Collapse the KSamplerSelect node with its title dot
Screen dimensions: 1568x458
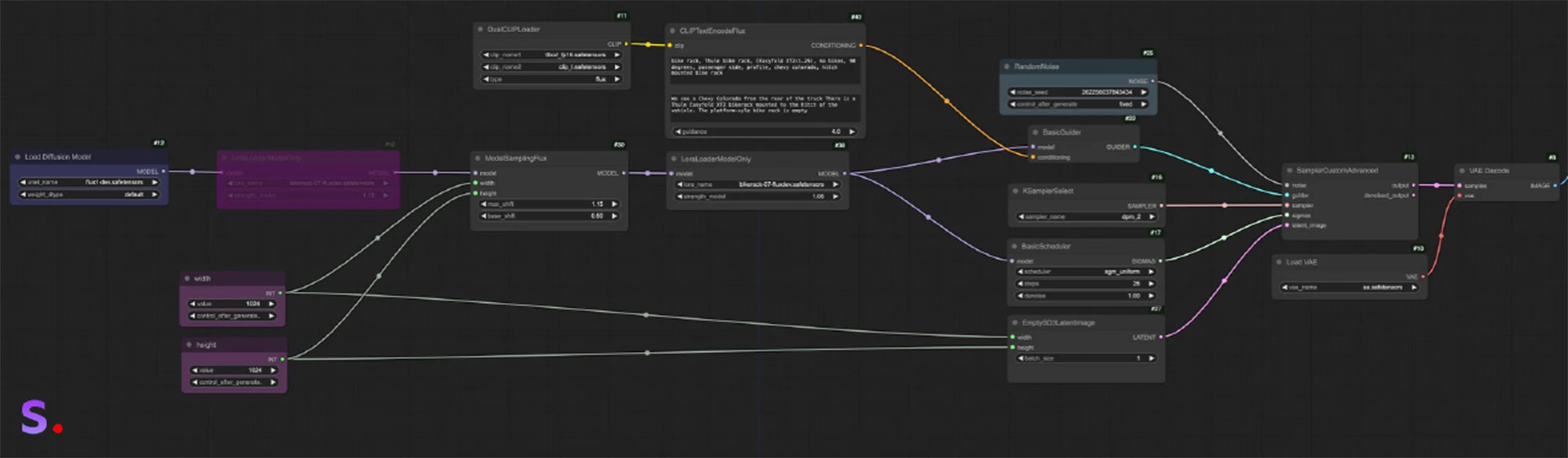tap(1016, 191)
